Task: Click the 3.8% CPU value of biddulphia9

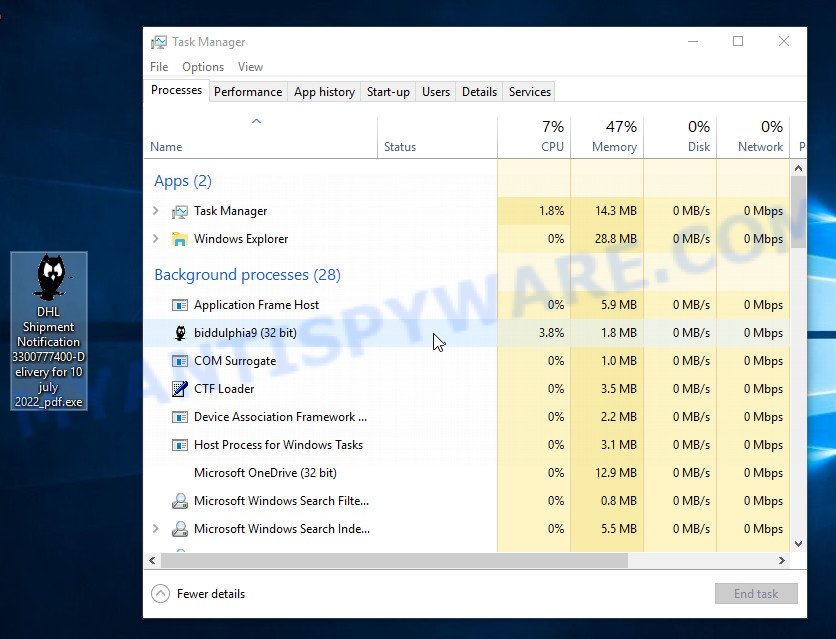Action: click(x=551, y=333)
